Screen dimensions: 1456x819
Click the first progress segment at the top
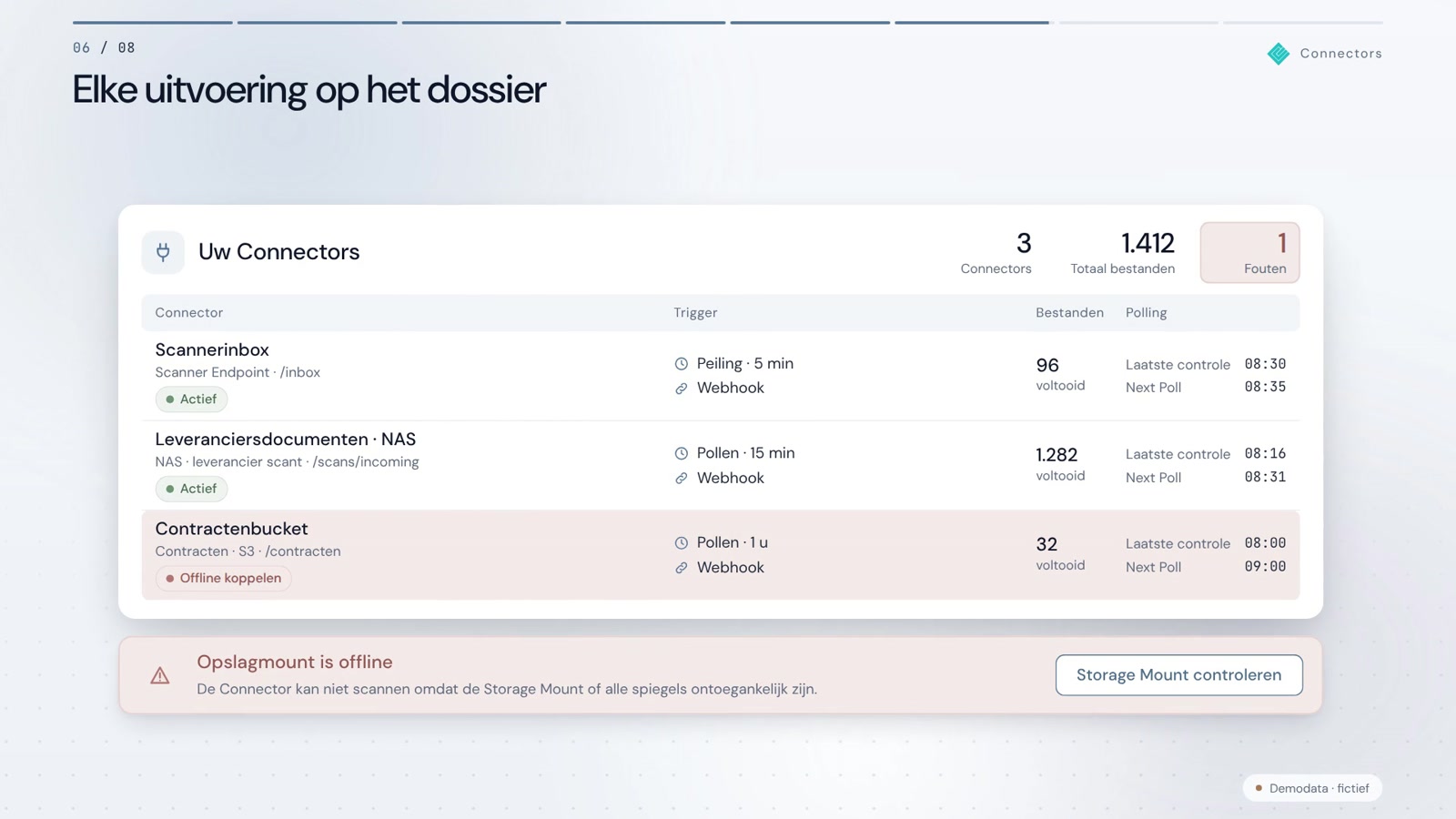153,23
